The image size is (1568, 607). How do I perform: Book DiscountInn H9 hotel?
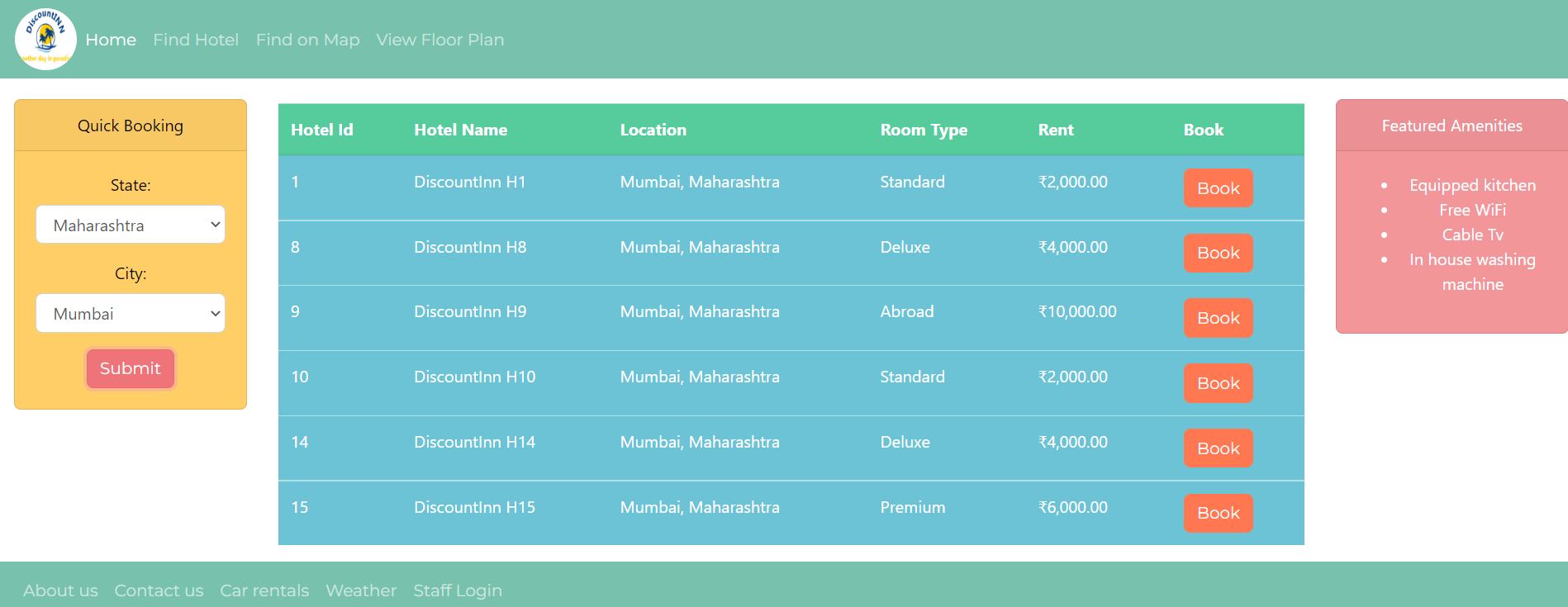(1219, 318)
